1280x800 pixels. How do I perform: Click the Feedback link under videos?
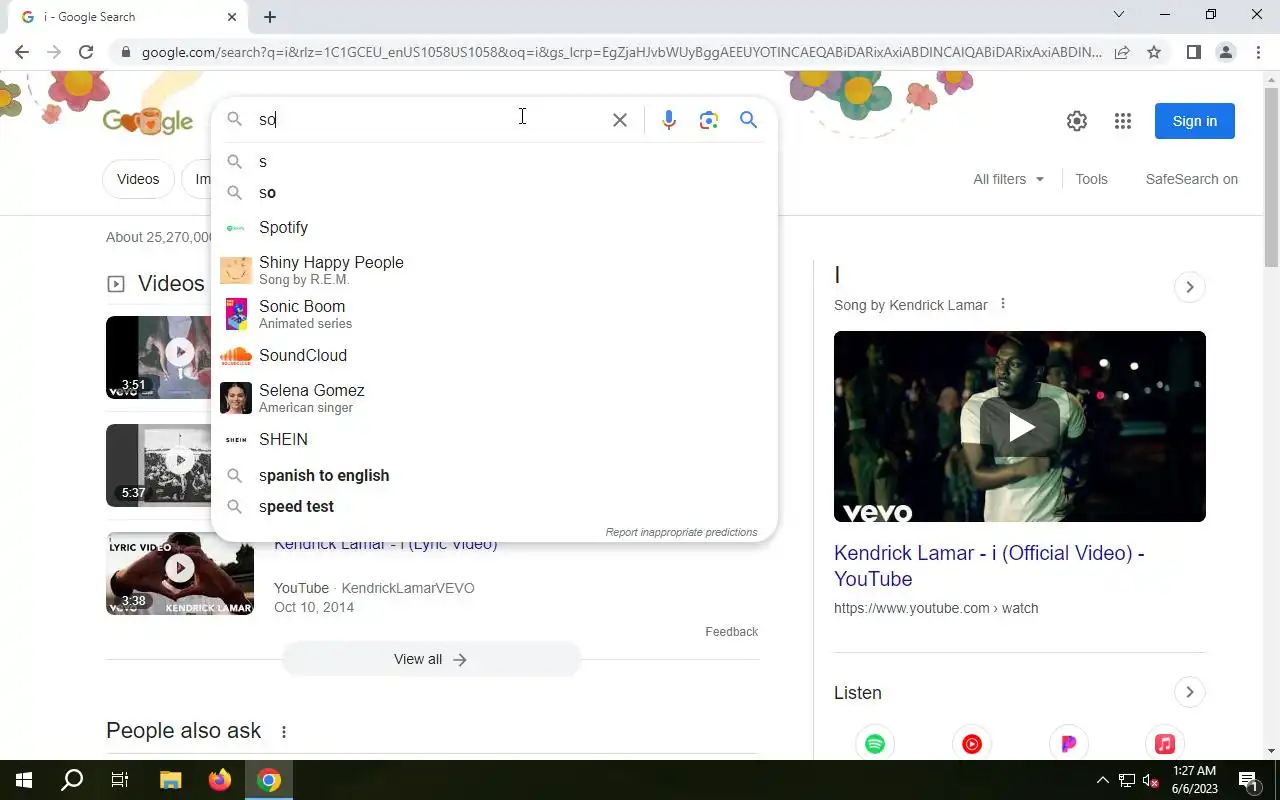click(731, 632)
